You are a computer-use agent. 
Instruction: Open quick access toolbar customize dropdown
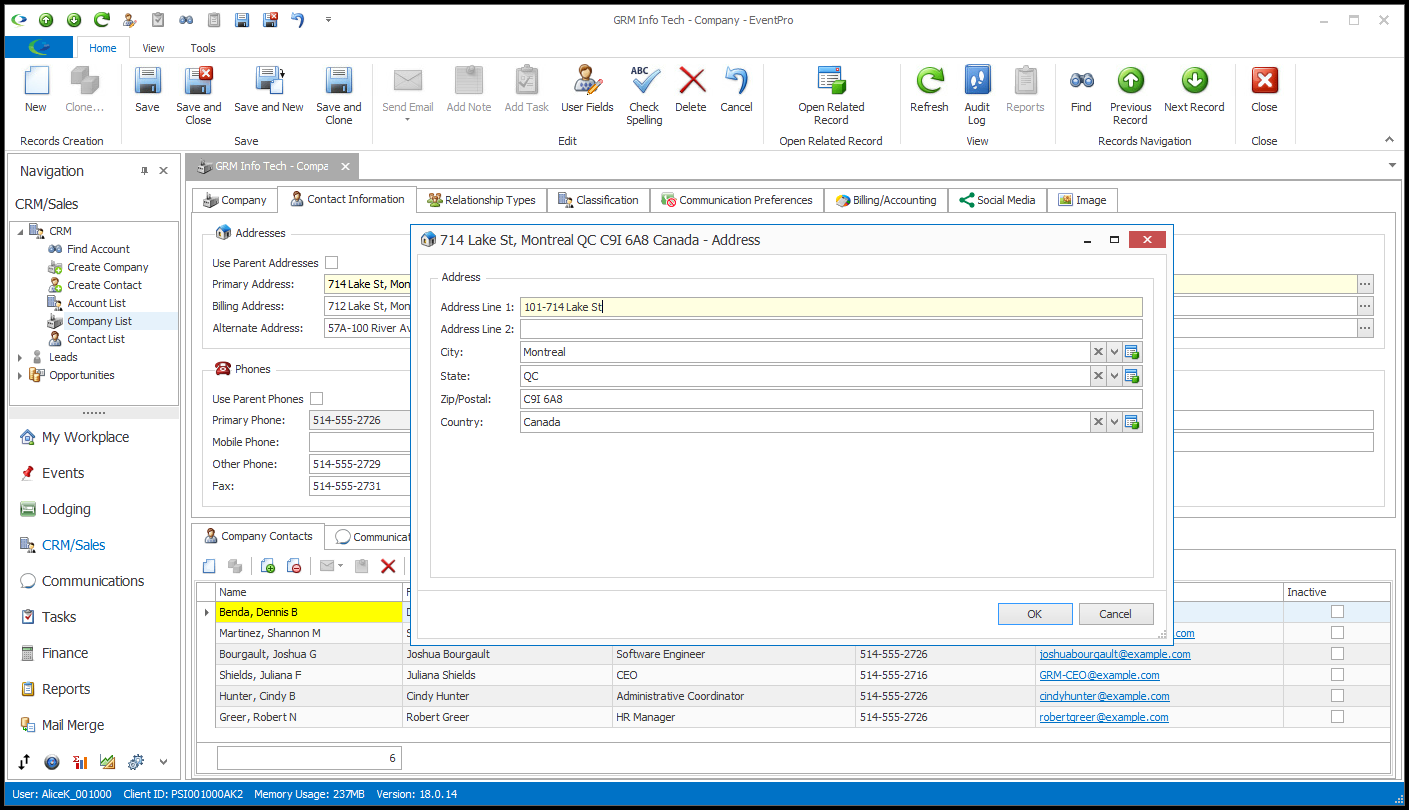point(329,20)
